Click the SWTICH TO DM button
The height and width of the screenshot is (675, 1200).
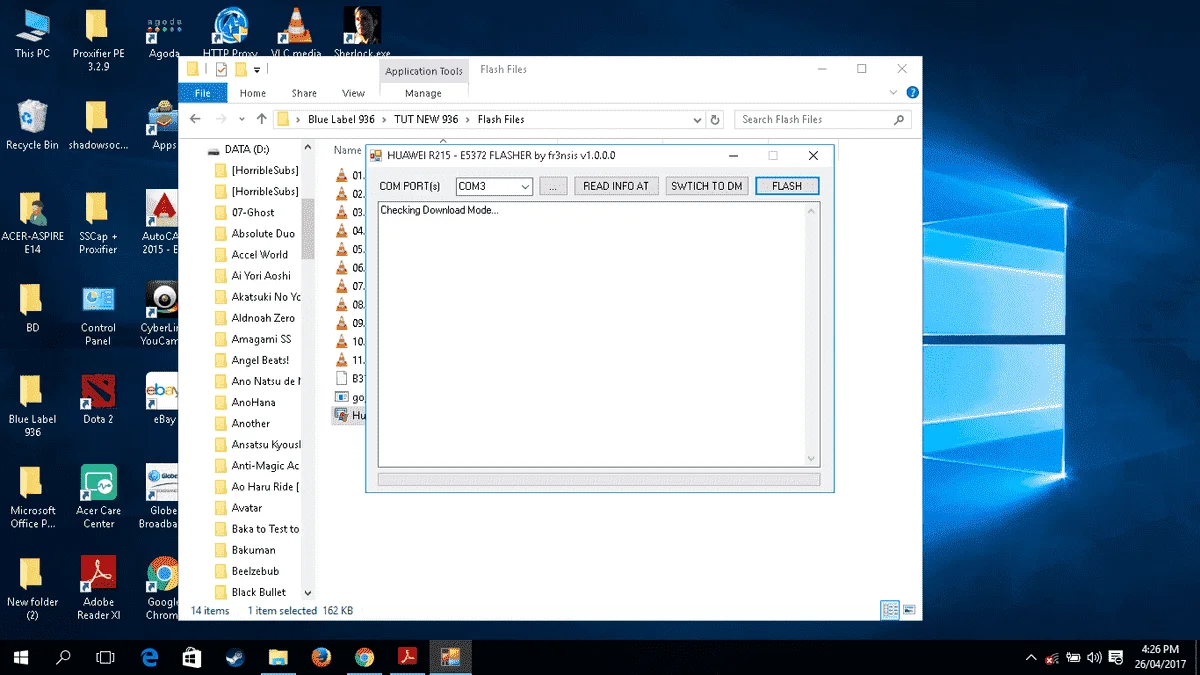(707, 186)
